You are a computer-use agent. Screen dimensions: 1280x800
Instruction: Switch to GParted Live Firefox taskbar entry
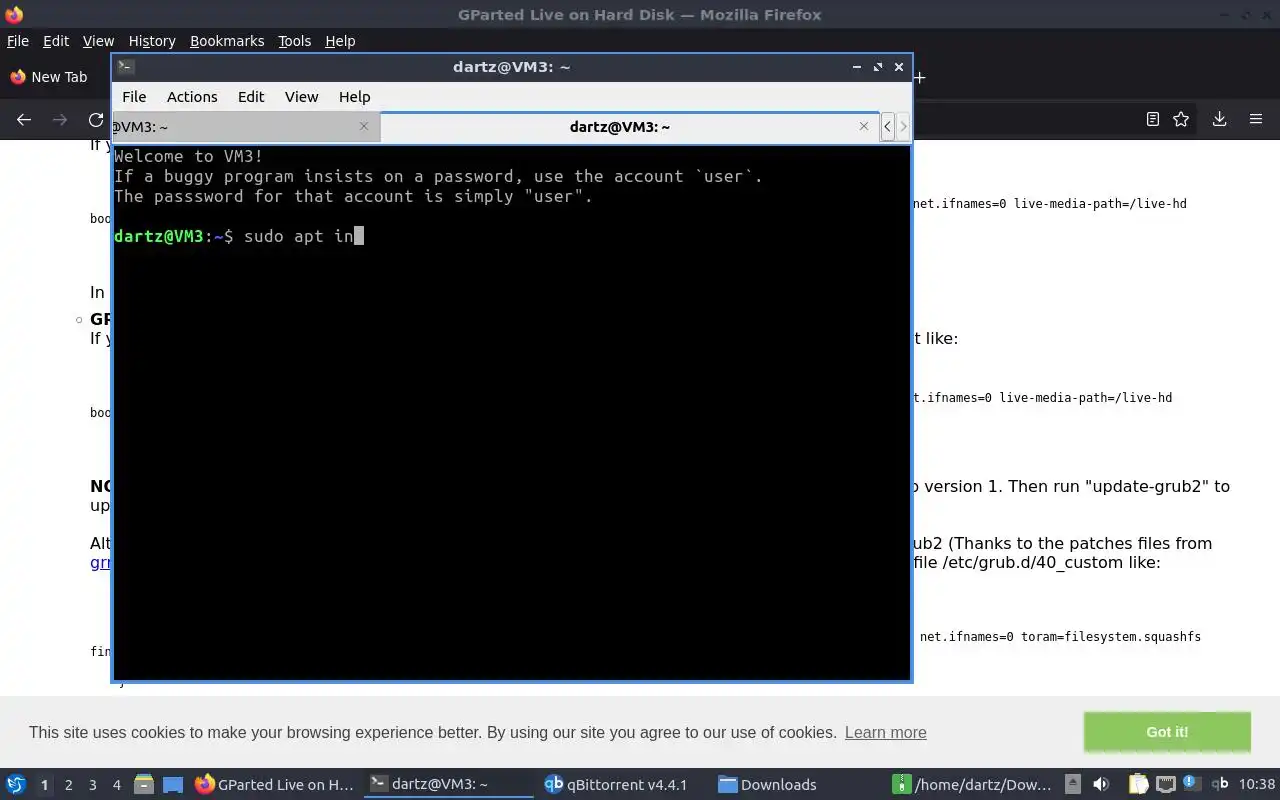275,784
